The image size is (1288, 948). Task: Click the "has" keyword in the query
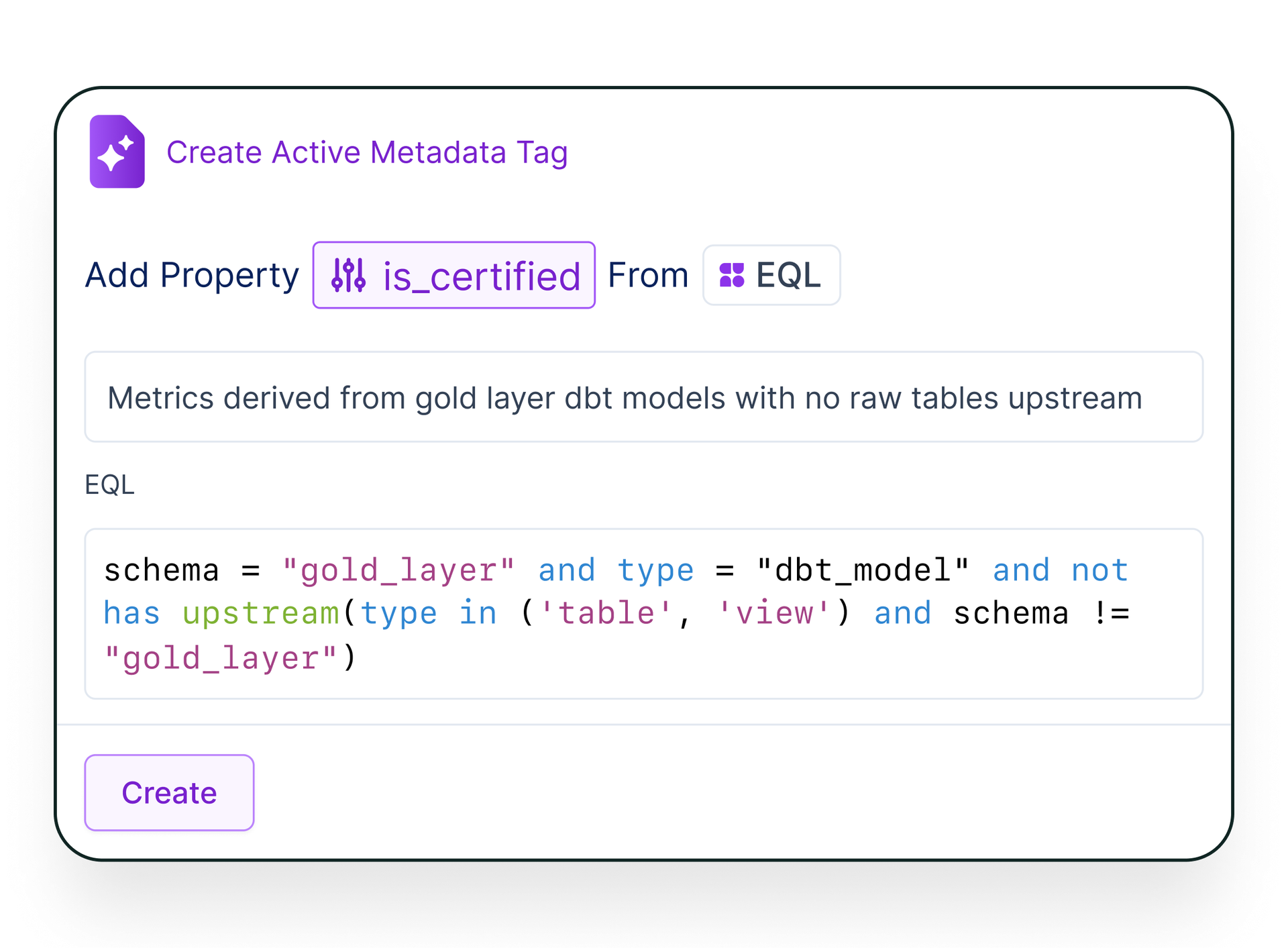tap(132, 614)
